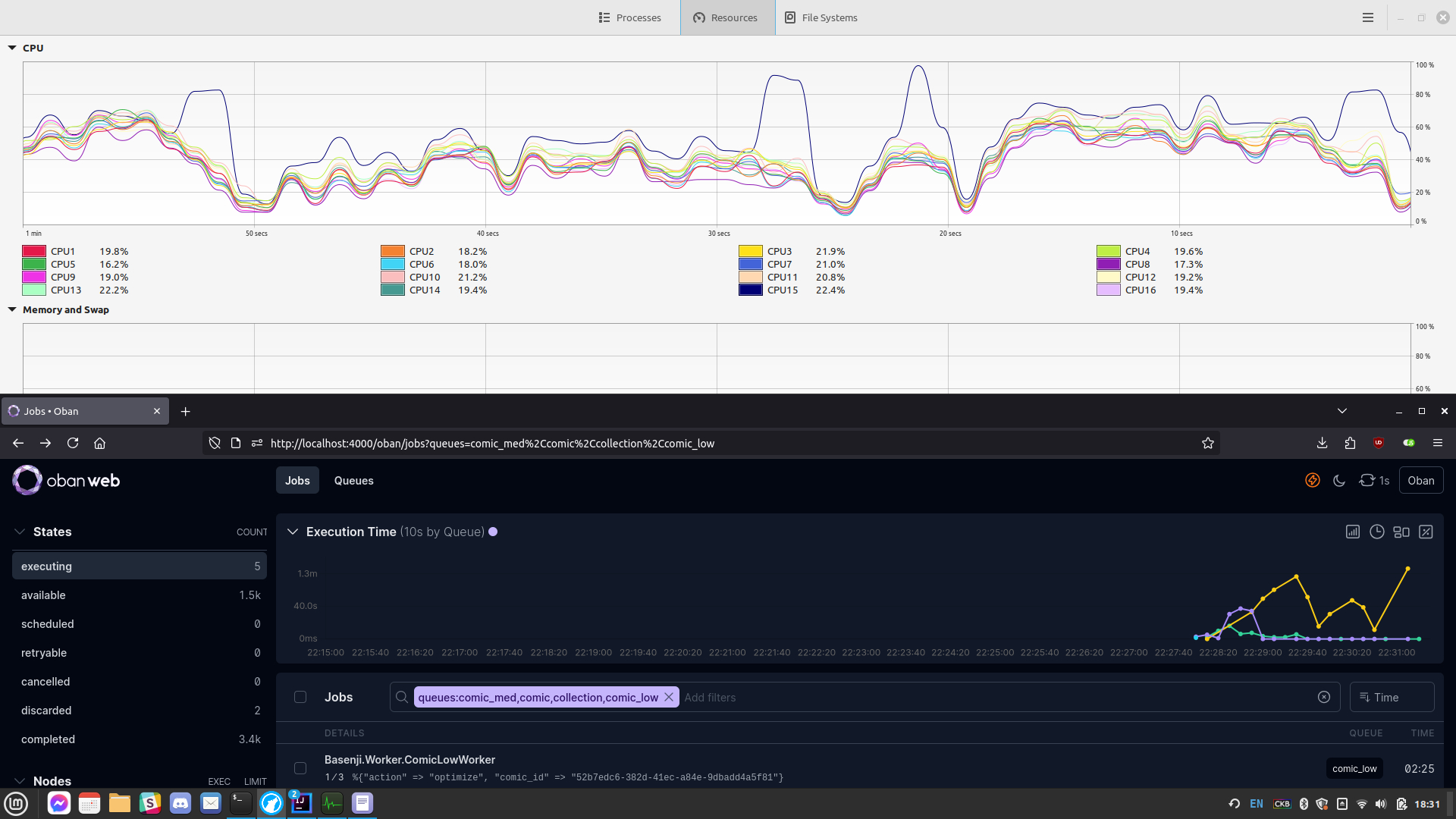Open the Time sort button
Viewport: 1456px width, 819px height.
pos(1392,697)
